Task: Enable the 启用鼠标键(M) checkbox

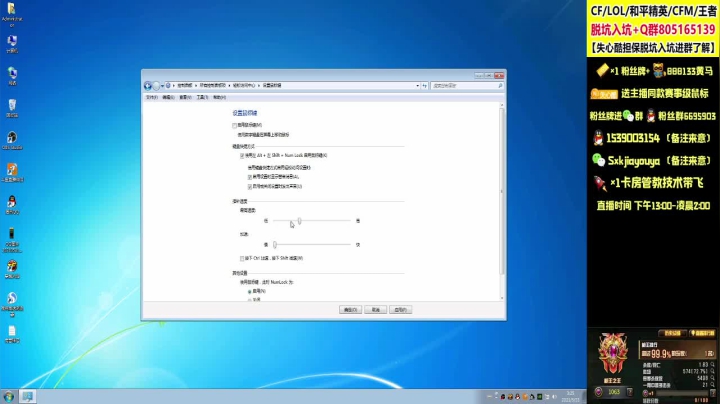Action: 235,125
